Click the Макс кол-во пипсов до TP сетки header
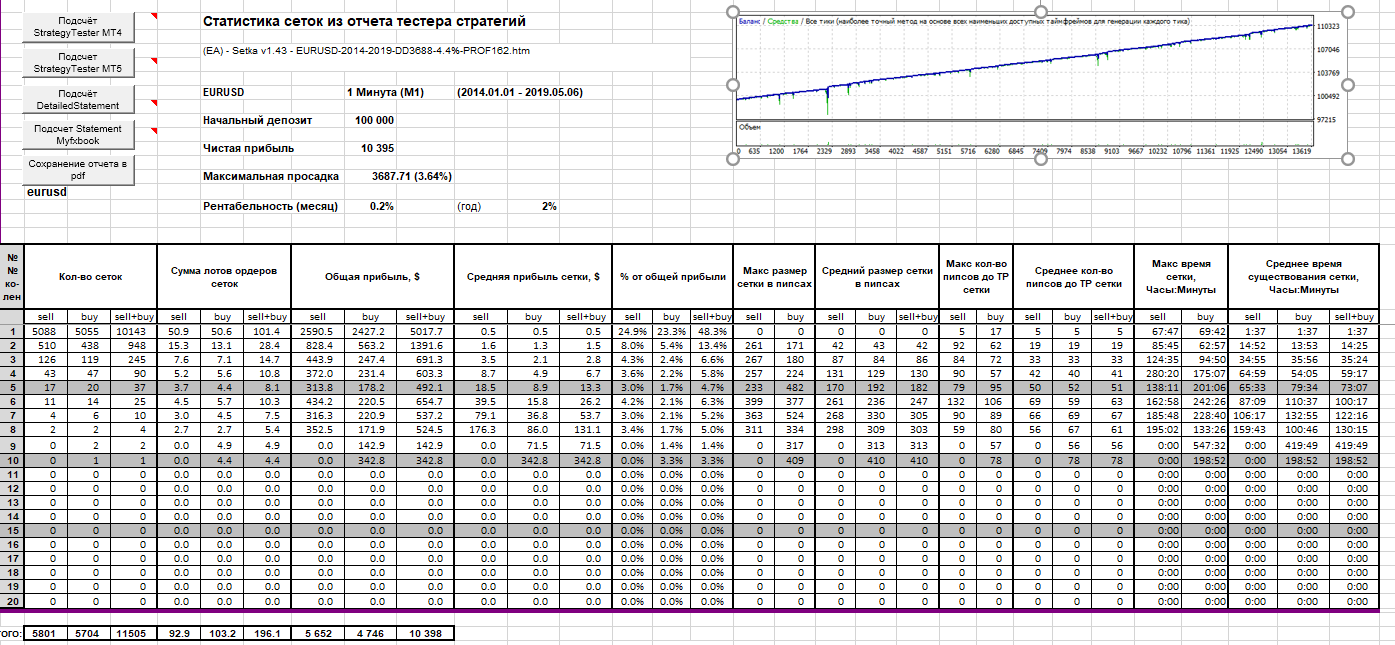The height and width of the screenshot is (645, 1395). point(975,277)
